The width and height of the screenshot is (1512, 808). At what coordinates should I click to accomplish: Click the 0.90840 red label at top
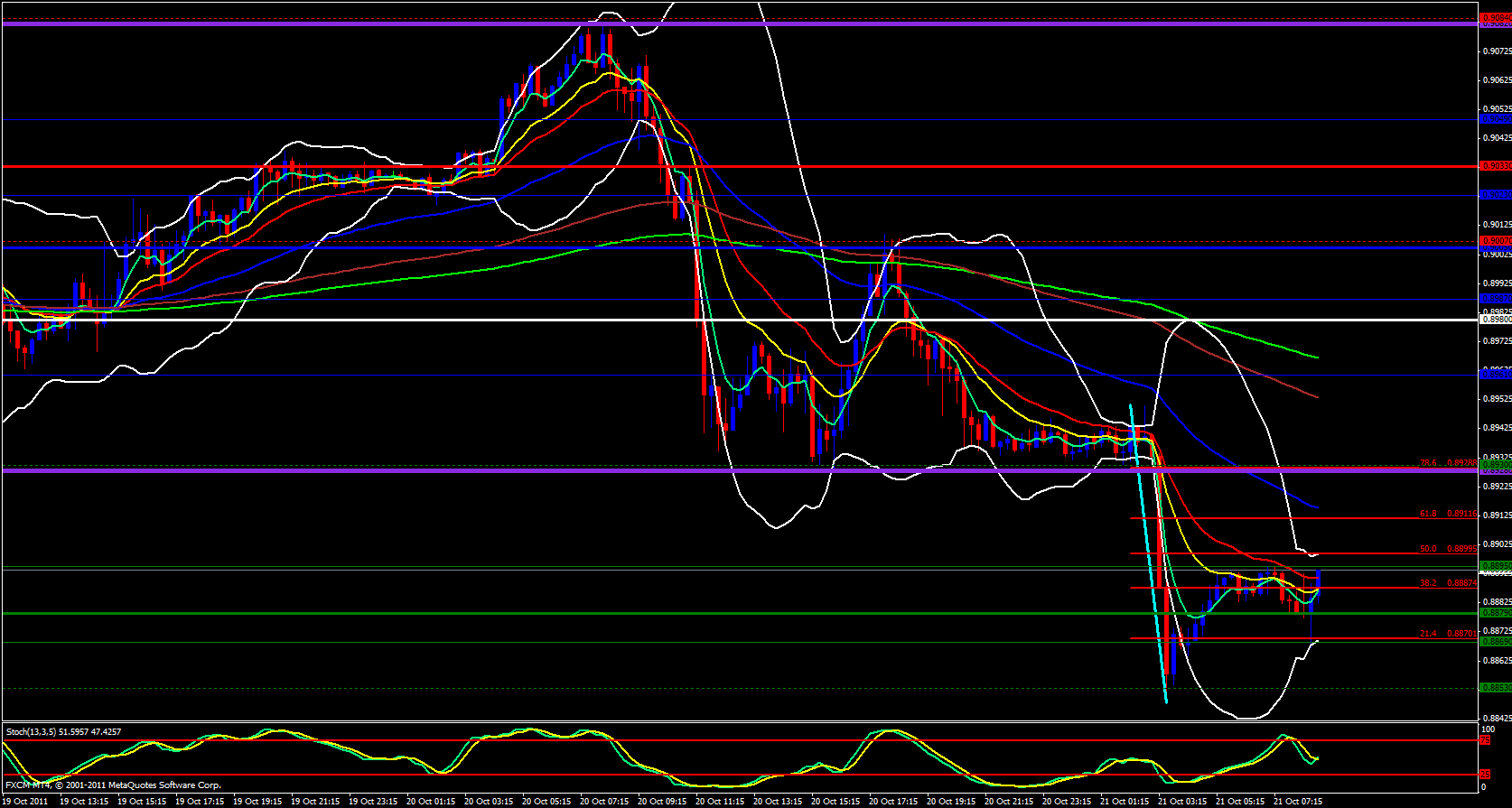(1495, 17)
